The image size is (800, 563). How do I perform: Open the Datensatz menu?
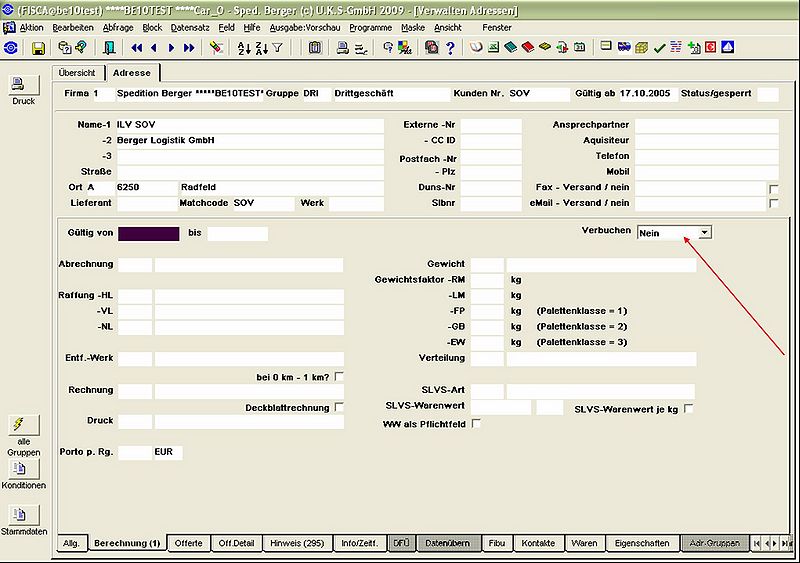click(x=190, y=28)
